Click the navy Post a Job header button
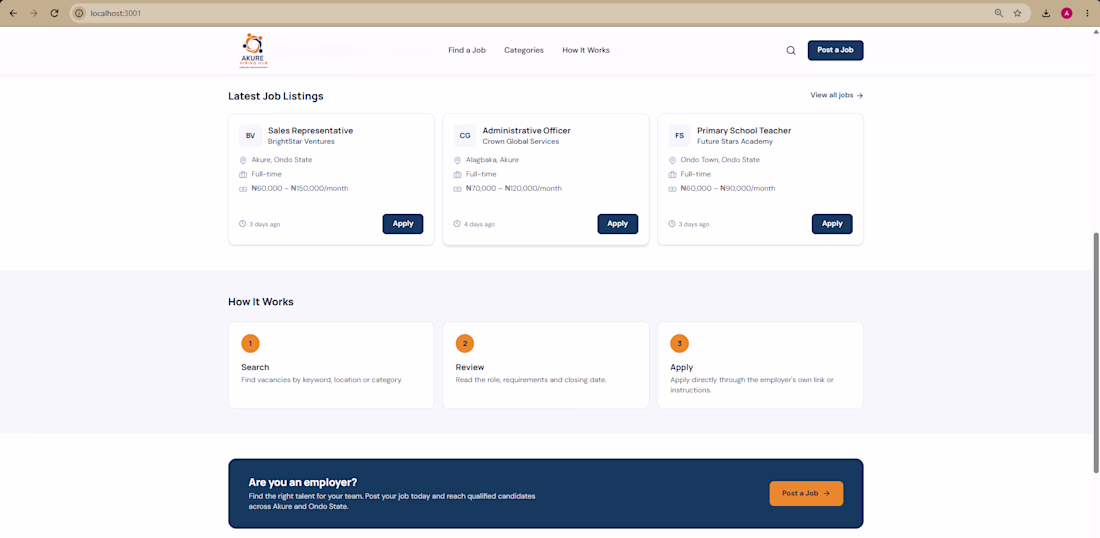Image resolution: width=1100 pixels, height=538 pixels. tap(835, 51)
